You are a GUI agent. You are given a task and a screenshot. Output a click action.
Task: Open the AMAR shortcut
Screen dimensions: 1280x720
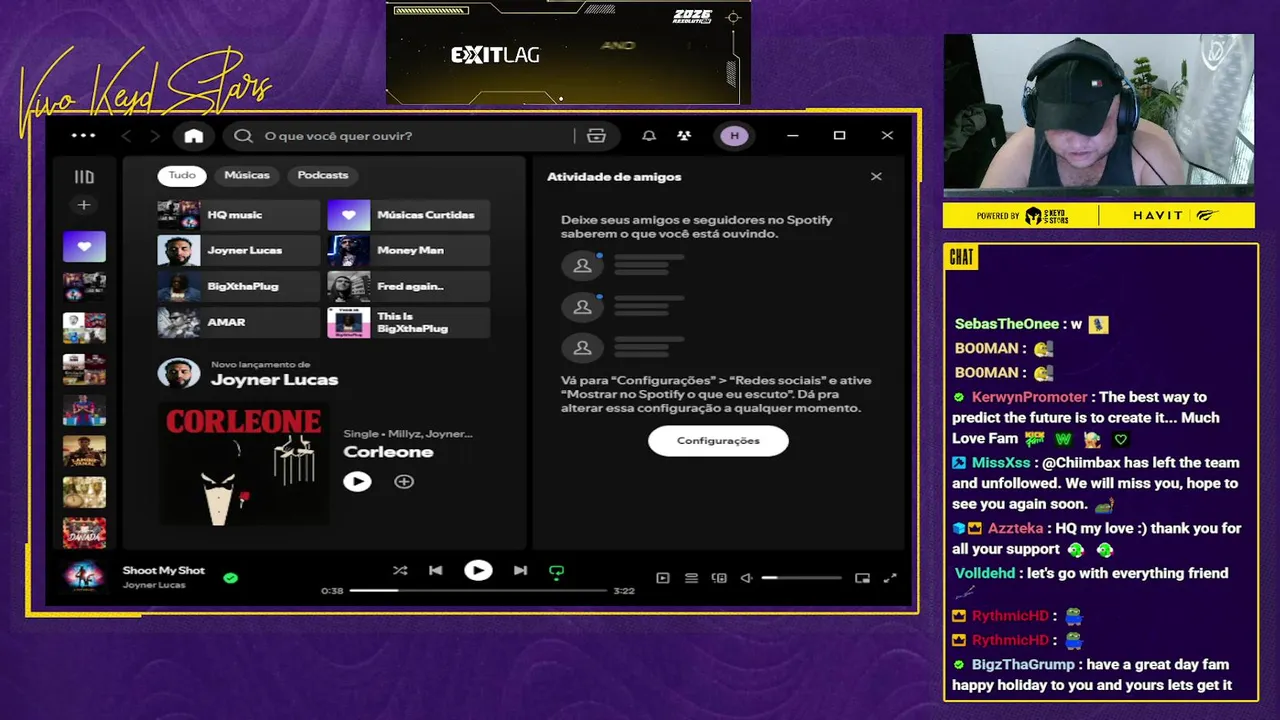coord(238,323)
